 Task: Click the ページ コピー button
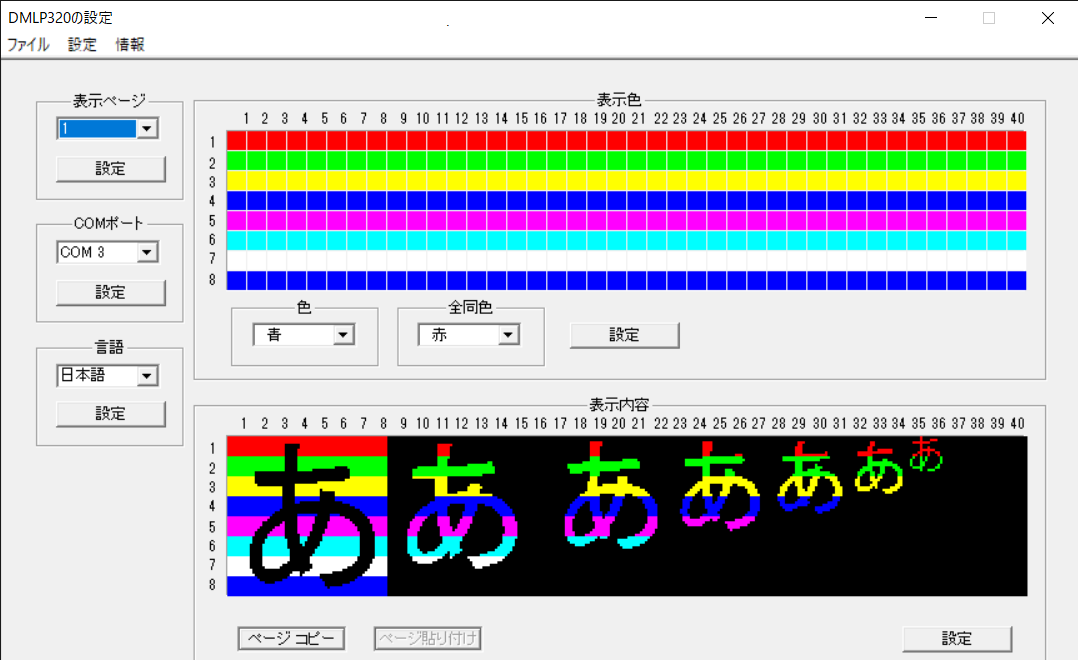292,639
